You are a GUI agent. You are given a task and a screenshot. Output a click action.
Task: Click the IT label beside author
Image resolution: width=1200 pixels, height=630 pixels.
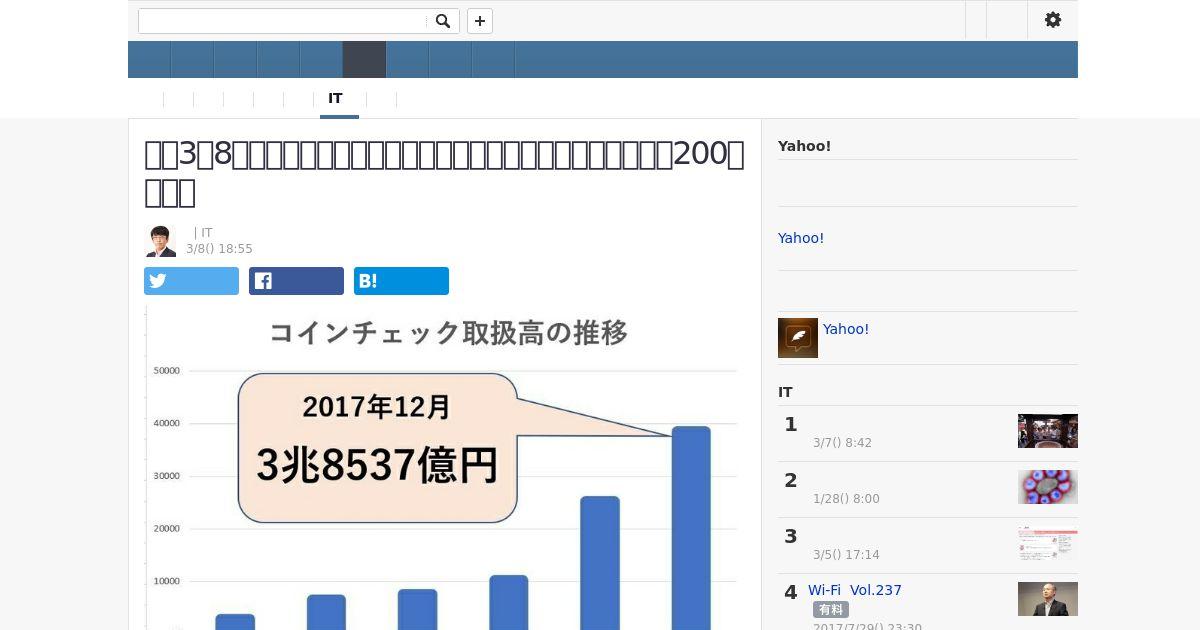[x=207, y=233]
